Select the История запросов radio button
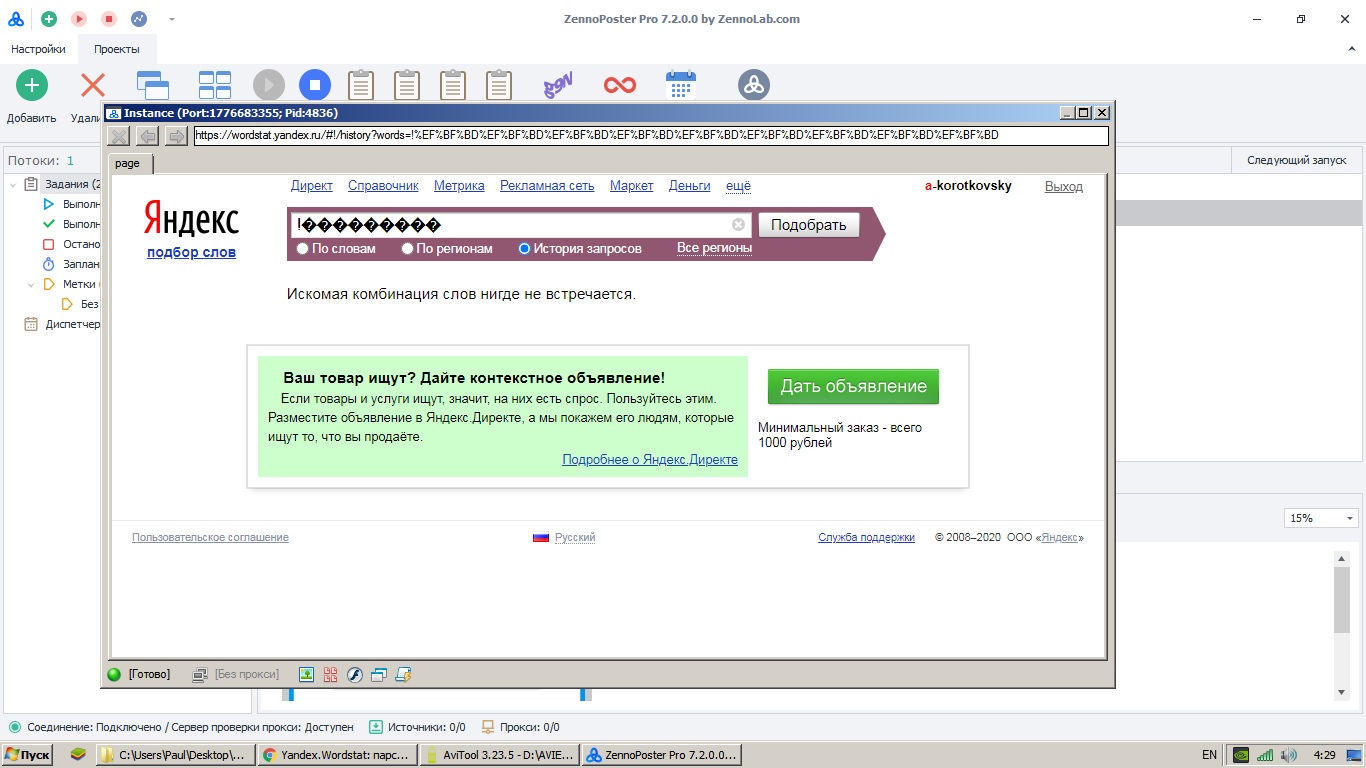The height and width of the screenshot is (768, 1366). pyautogui.click(x=524, y=249)
